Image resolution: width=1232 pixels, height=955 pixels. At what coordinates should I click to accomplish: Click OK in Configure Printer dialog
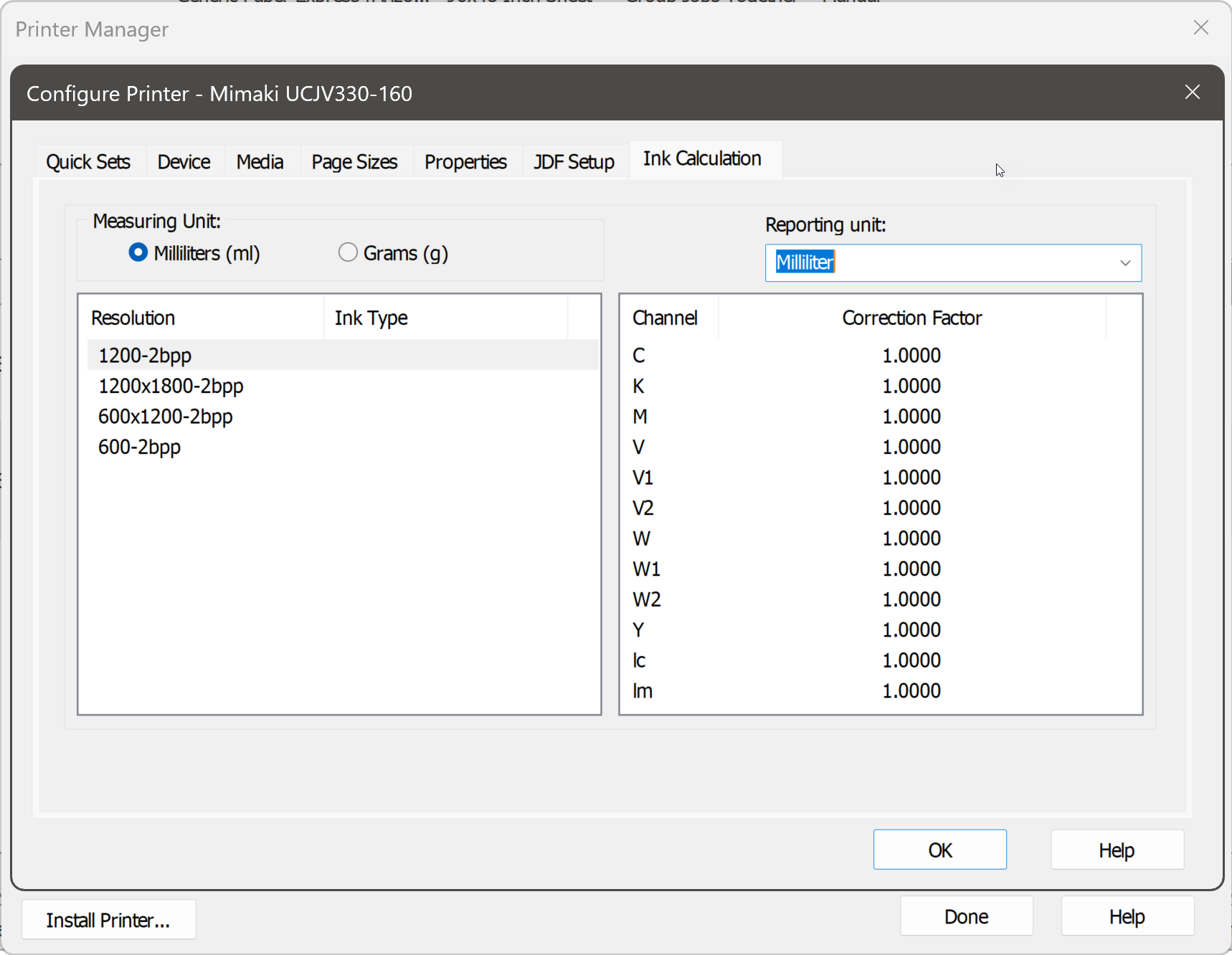point(940,850)
